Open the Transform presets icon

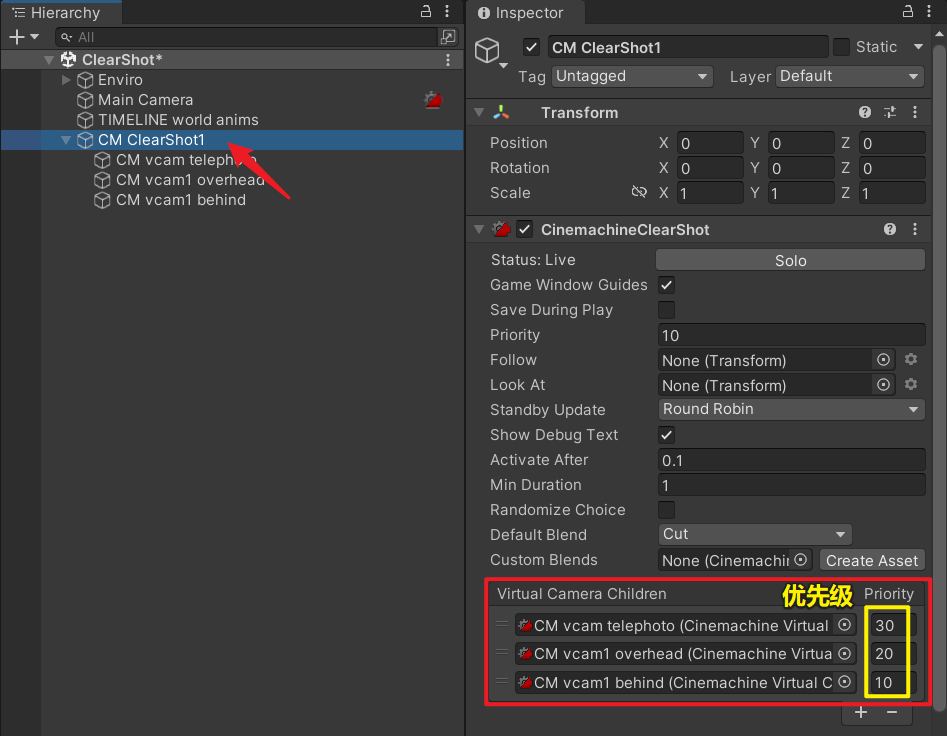coord(890,112)
